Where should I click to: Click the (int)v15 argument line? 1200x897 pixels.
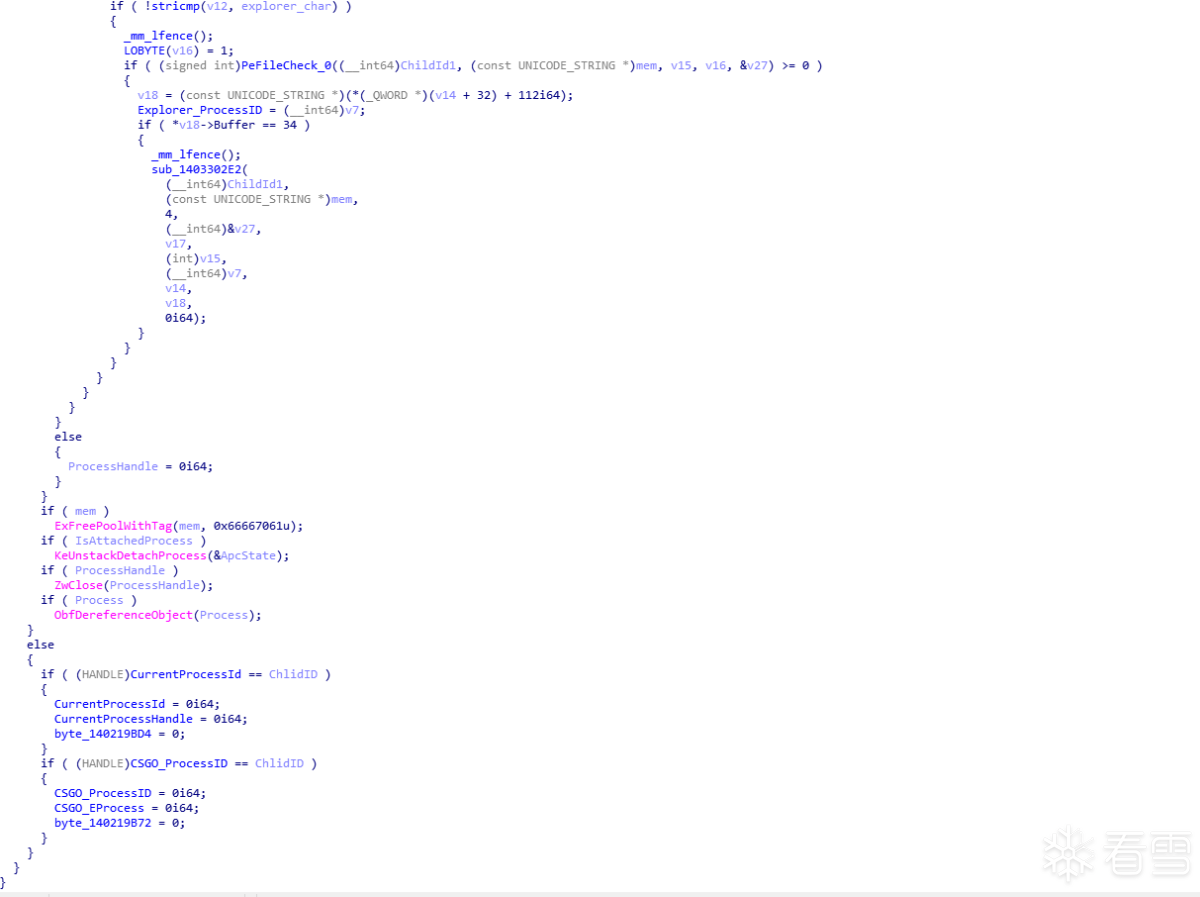196,259
